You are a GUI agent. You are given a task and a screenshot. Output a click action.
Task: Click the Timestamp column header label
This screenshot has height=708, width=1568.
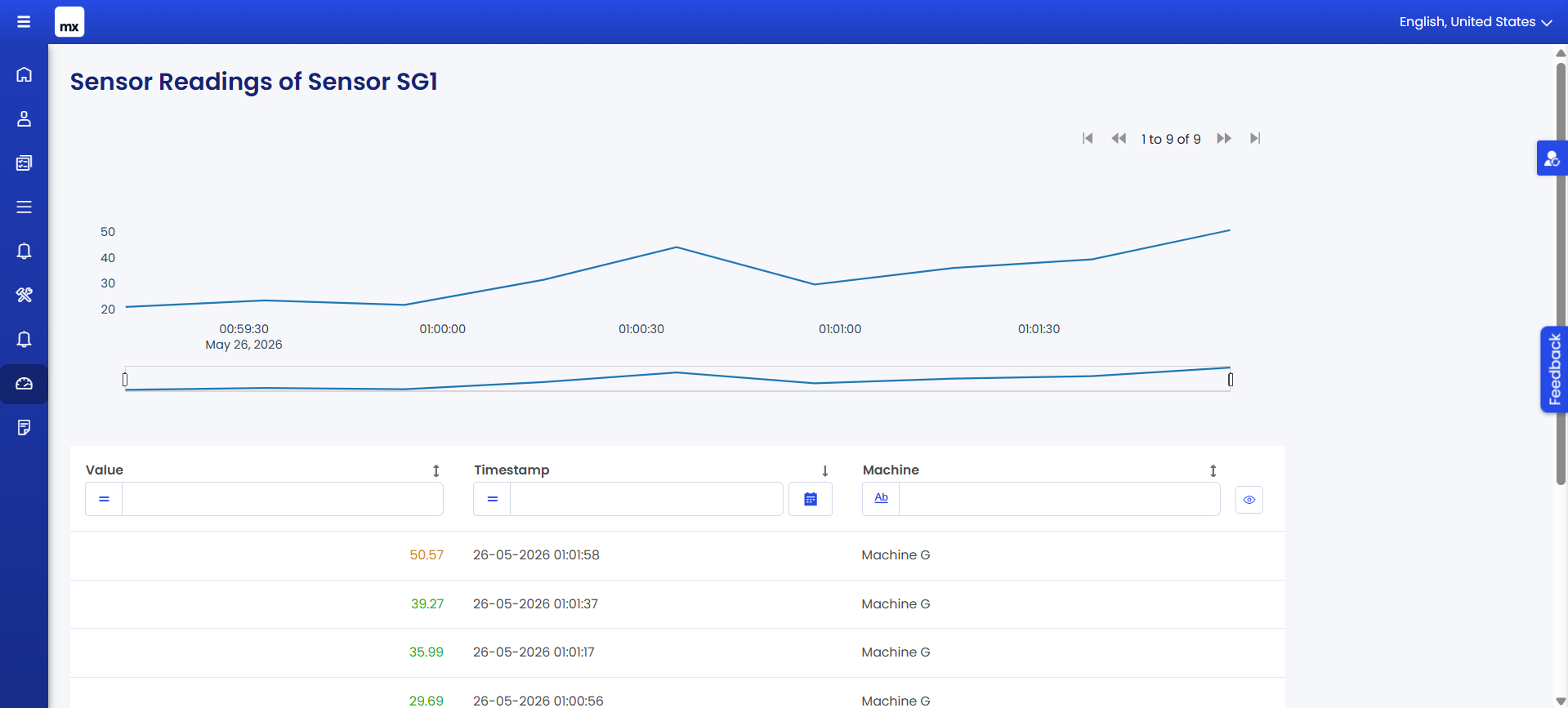[x=511, y=470]
